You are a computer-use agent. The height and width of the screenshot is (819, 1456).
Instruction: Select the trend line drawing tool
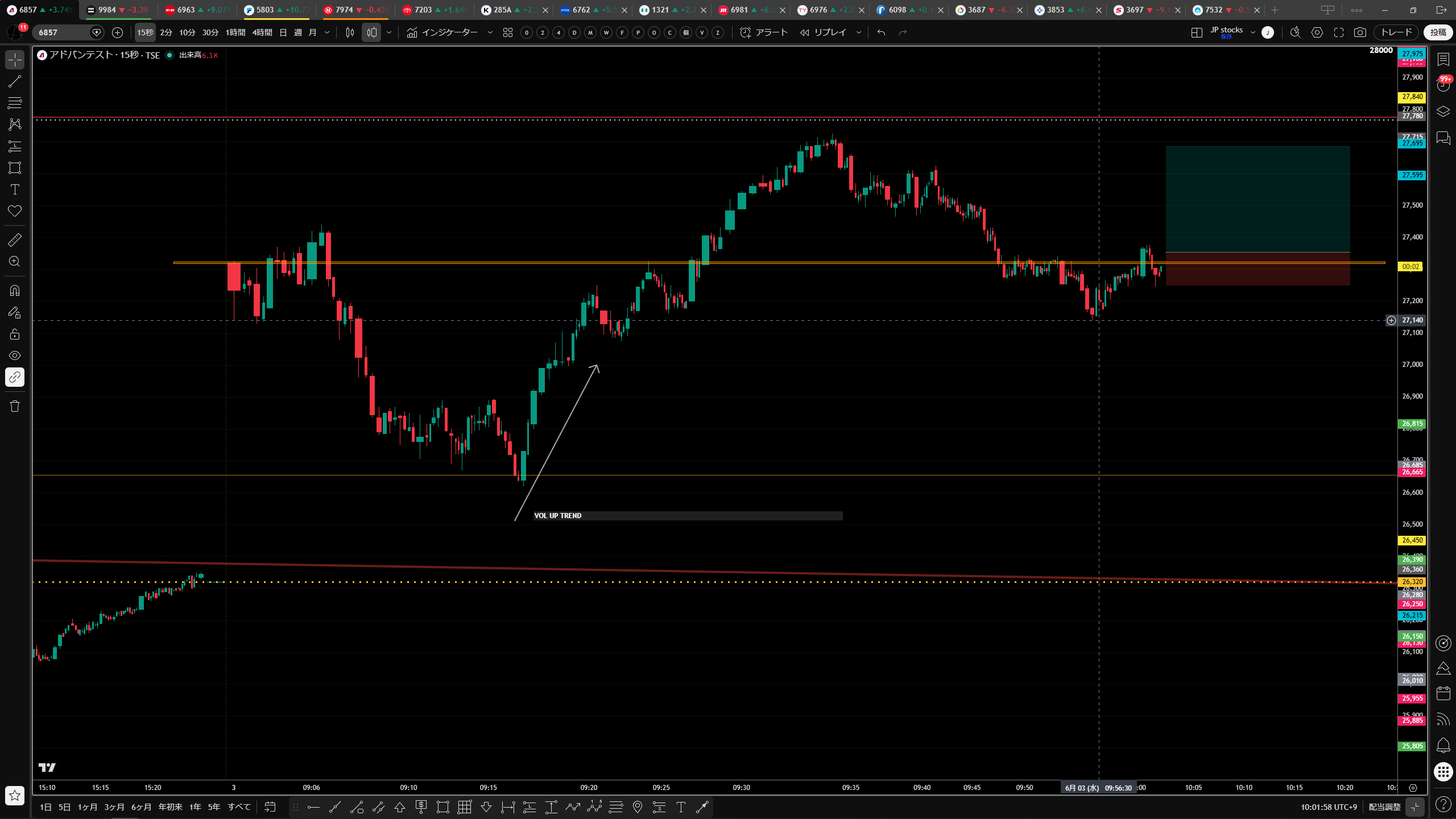[x=15, y=81]
